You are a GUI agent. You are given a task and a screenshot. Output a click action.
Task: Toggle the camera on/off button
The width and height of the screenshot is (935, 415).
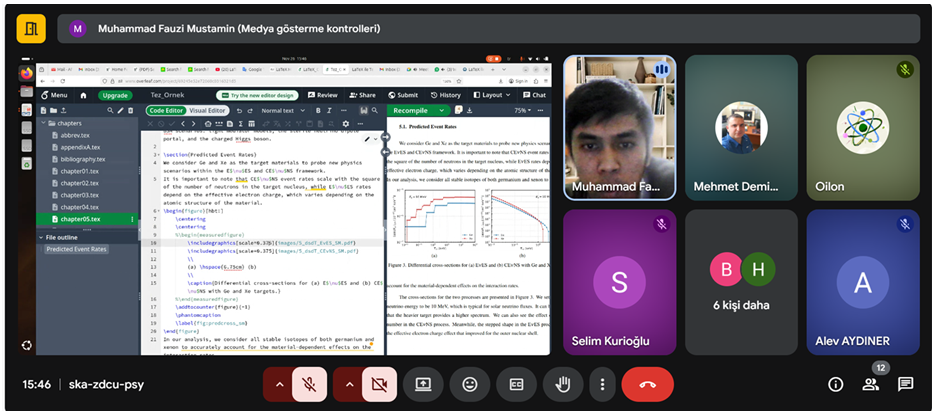pyautogui.click(x=378, y=384)
